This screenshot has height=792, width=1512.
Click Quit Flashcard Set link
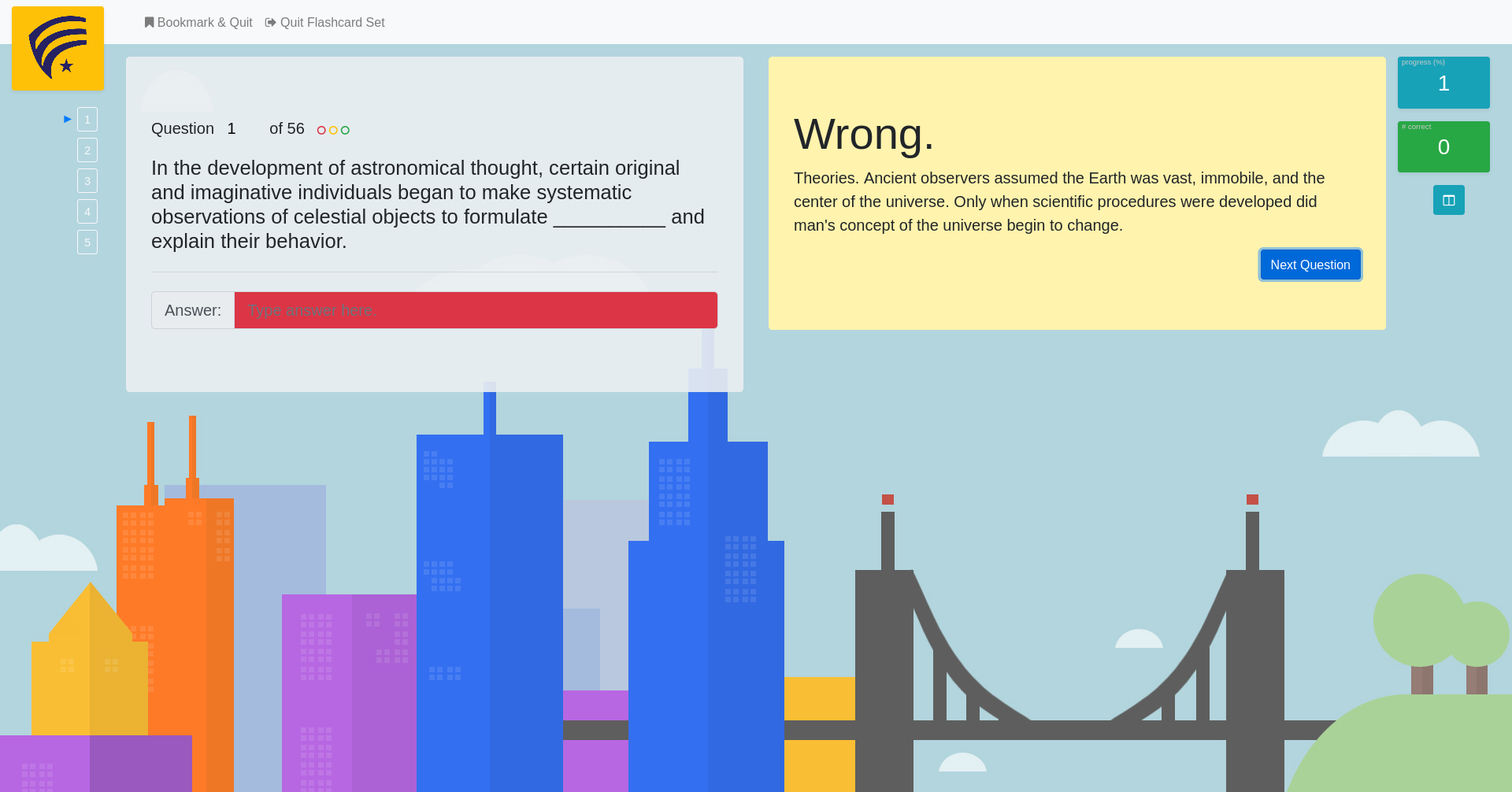coord(325,23)
